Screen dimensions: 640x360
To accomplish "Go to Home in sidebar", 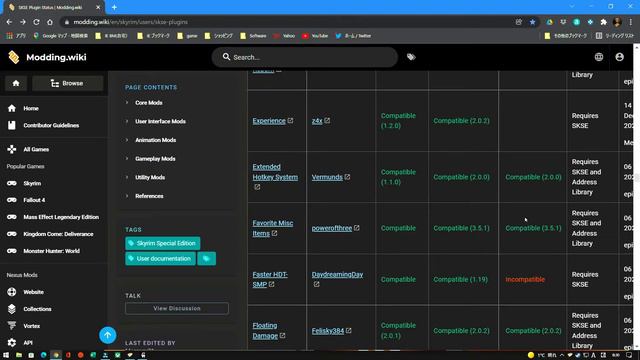I will [31, 108].
